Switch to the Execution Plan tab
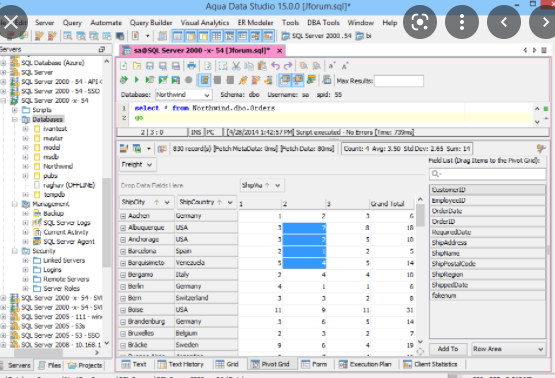The height and width of the screenshot is (378, 555). point(365,364)
